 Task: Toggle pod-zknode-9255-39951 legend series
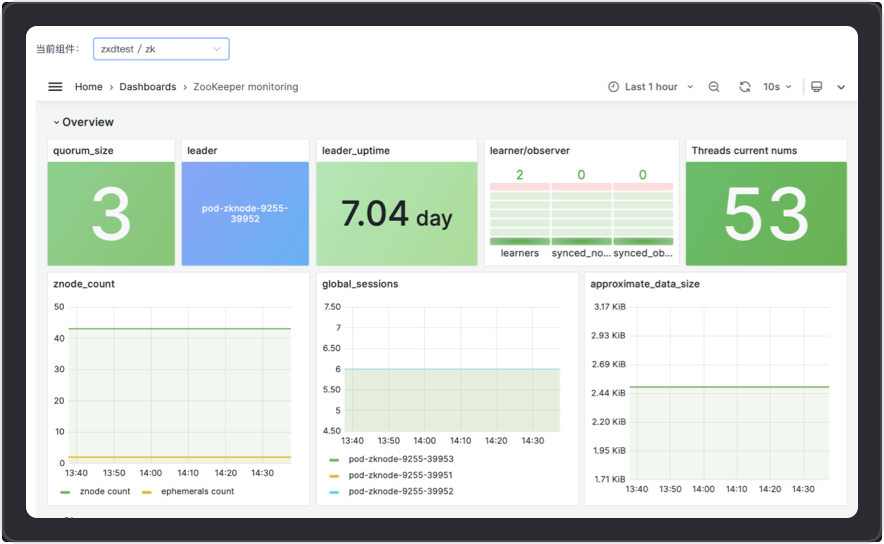pos(400,475)
